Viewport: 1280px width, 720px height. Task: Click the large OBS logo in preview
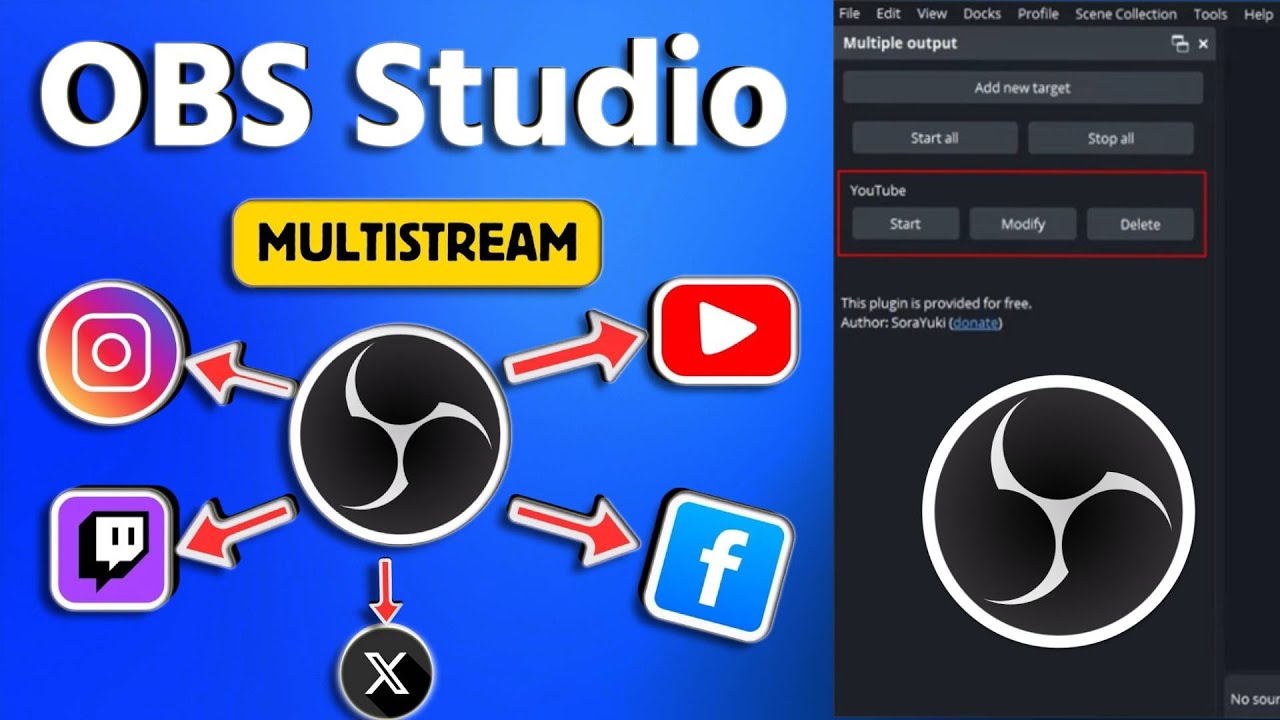(x=1058, y=511)
